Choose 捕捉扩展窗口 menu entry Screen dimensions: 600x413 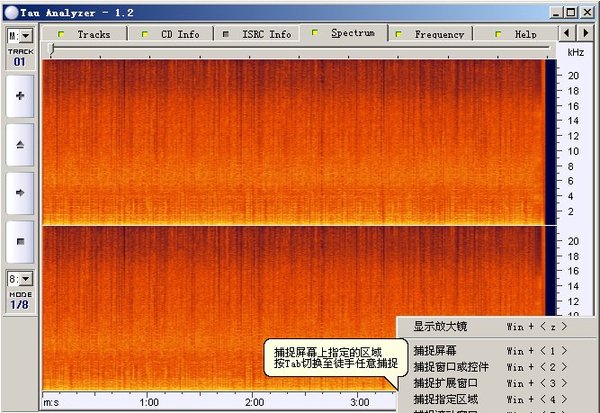(x=498, y=383)
